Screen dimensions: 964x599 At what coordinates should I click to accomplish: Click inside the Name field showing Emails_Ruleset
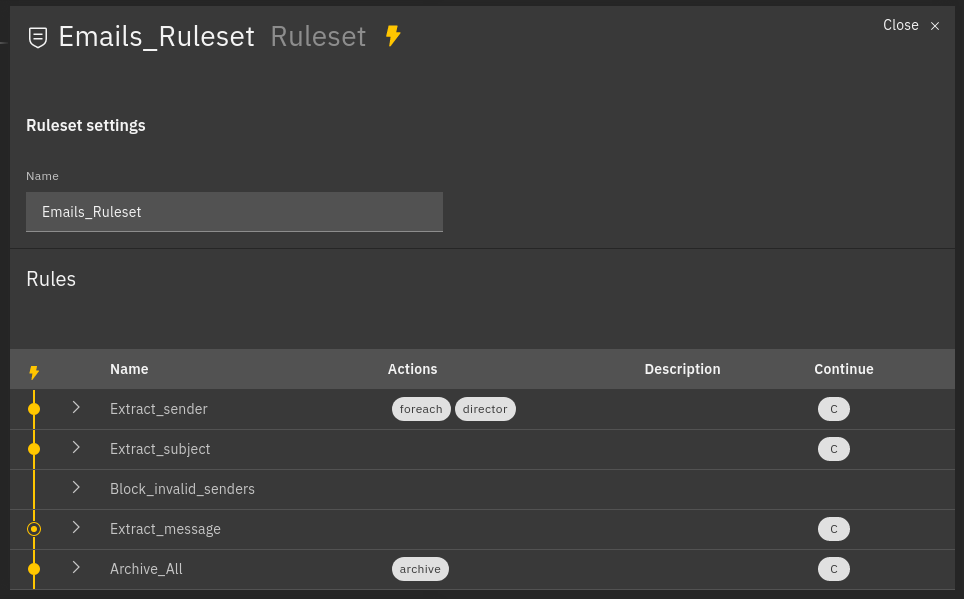pos(234,212)
